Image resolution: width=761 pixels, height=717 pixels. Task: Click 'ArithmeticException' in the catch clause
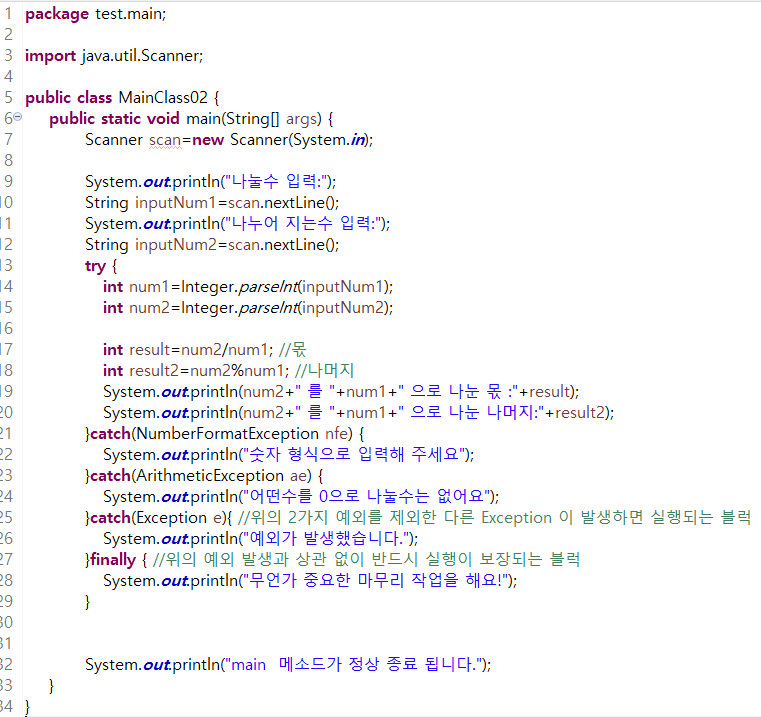point(210,476)
